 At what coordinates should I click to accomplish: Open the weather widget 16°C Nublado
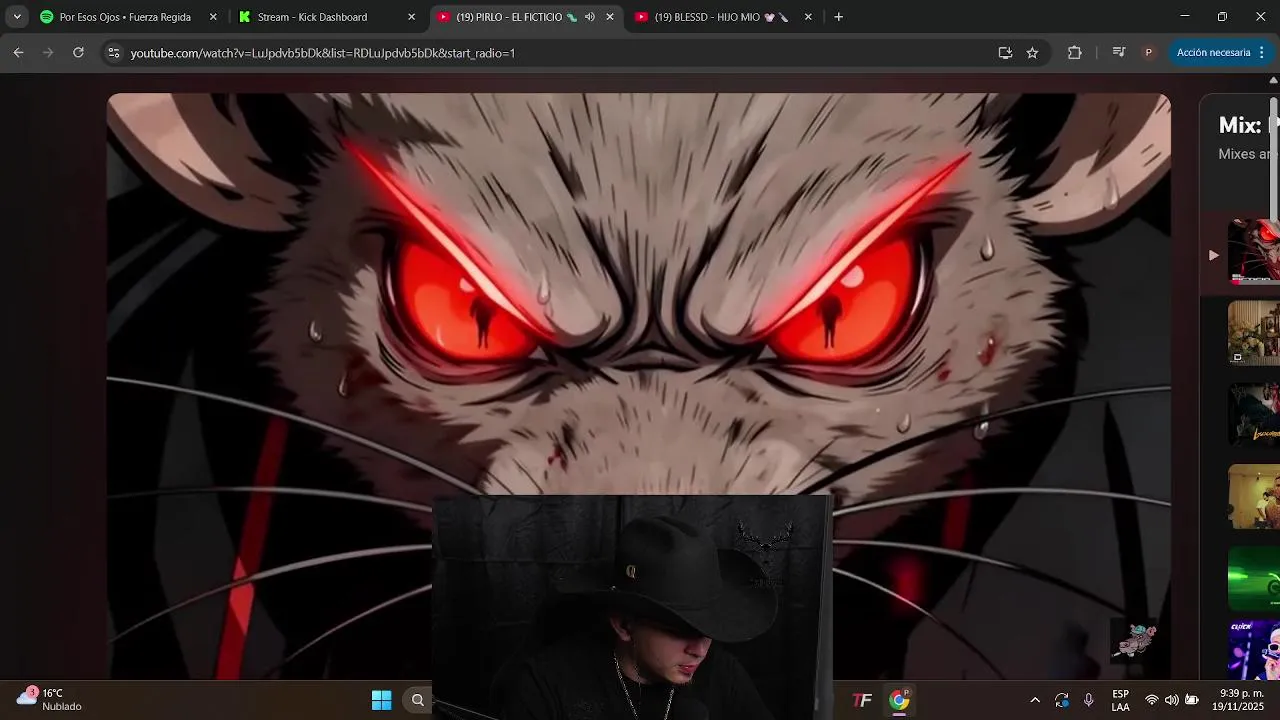[x=50, y=699]
